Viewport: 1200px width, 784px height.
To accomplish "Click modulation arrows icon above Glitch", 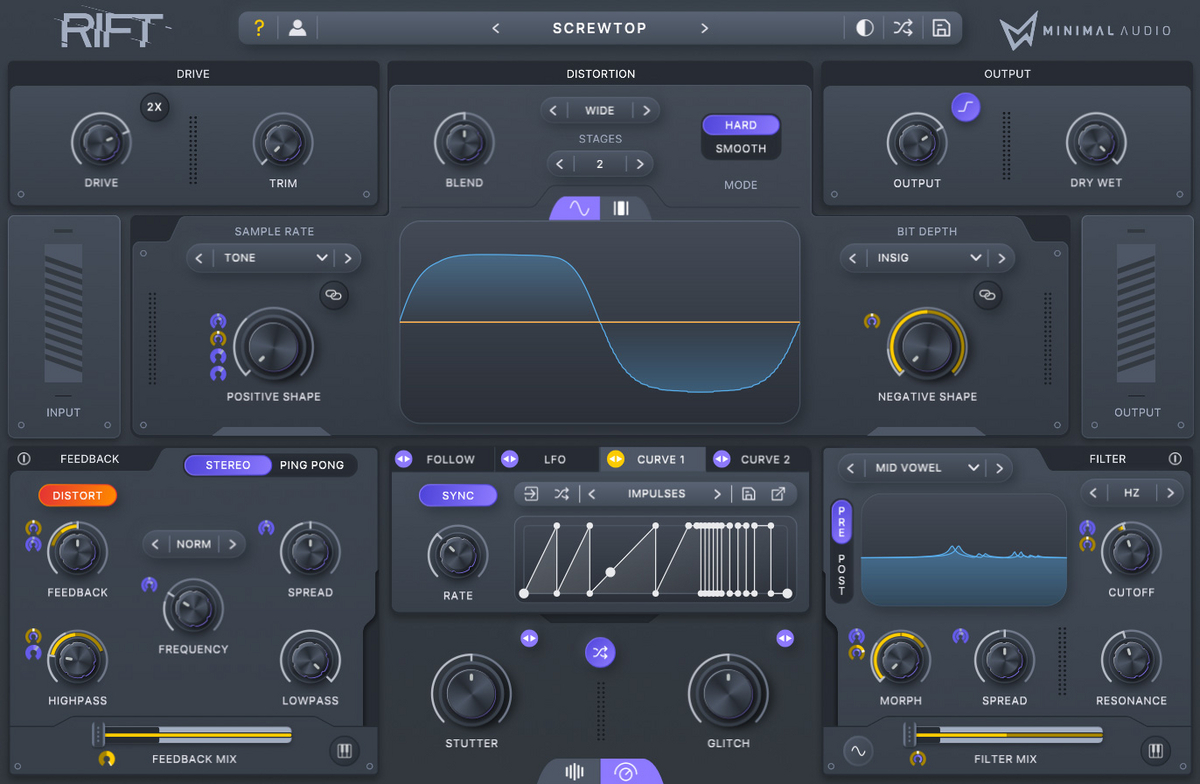I will click(785, 638).
